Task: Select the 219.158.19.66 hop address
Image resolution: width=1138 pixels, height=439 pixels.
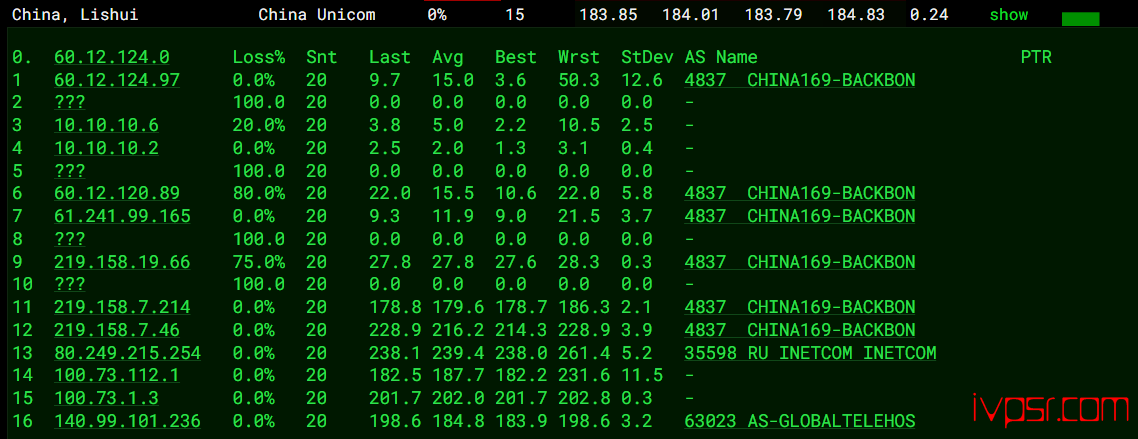Action: [122, 262]
